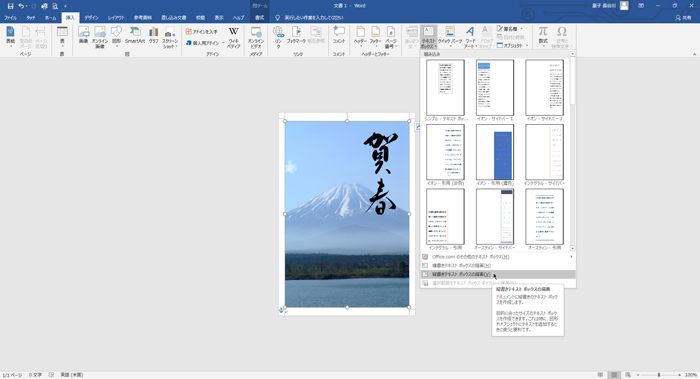Click the WordArt icon

click(x=470, y=37)
